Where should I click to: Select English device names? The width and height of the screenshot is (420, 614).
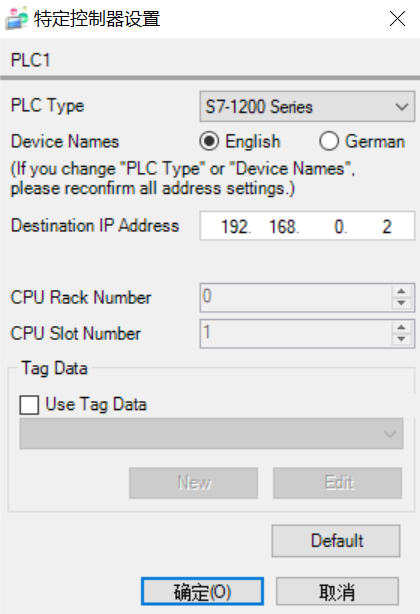pos(209,141)
